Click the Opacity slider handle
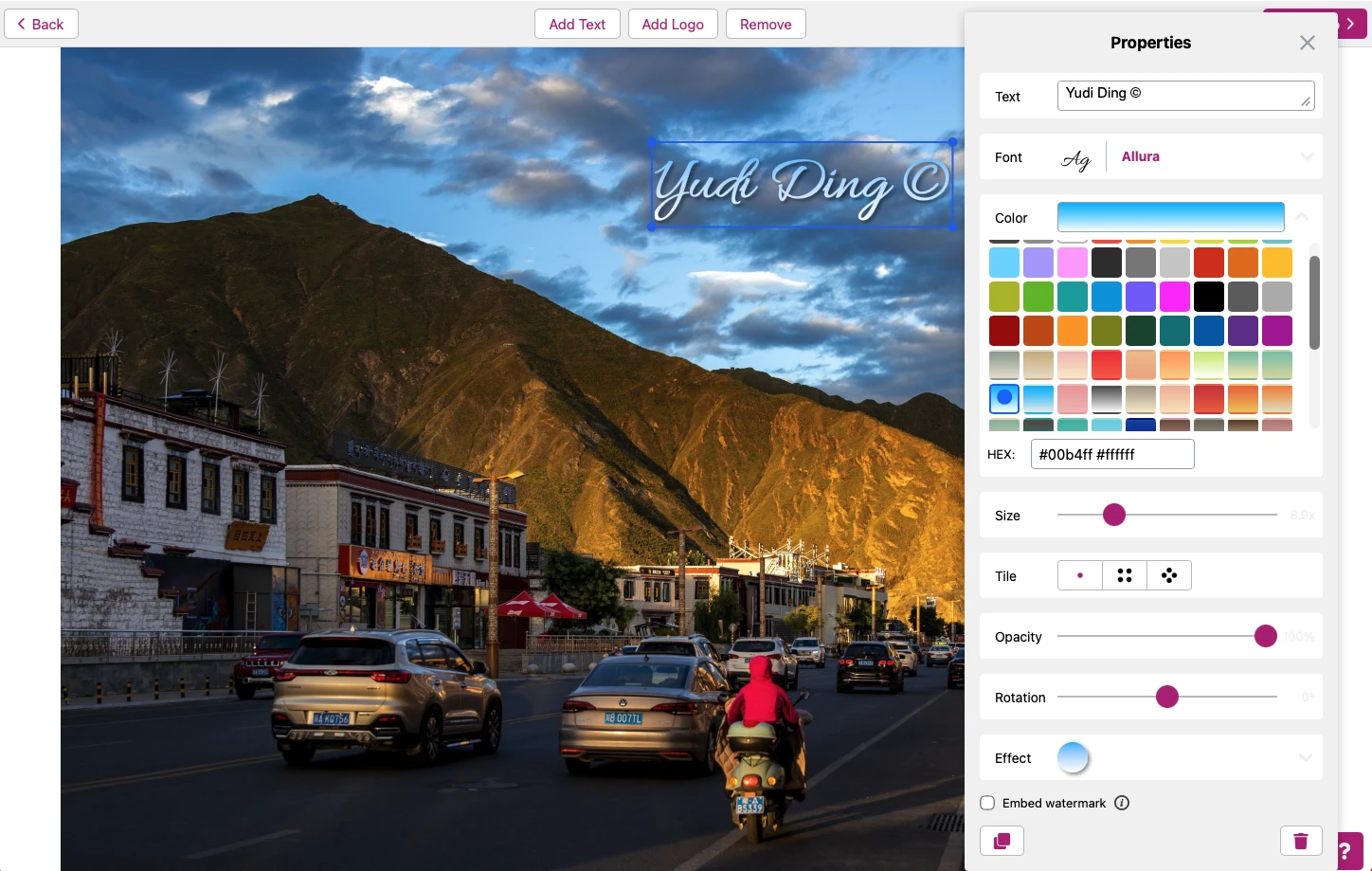 coord(1266,636)
